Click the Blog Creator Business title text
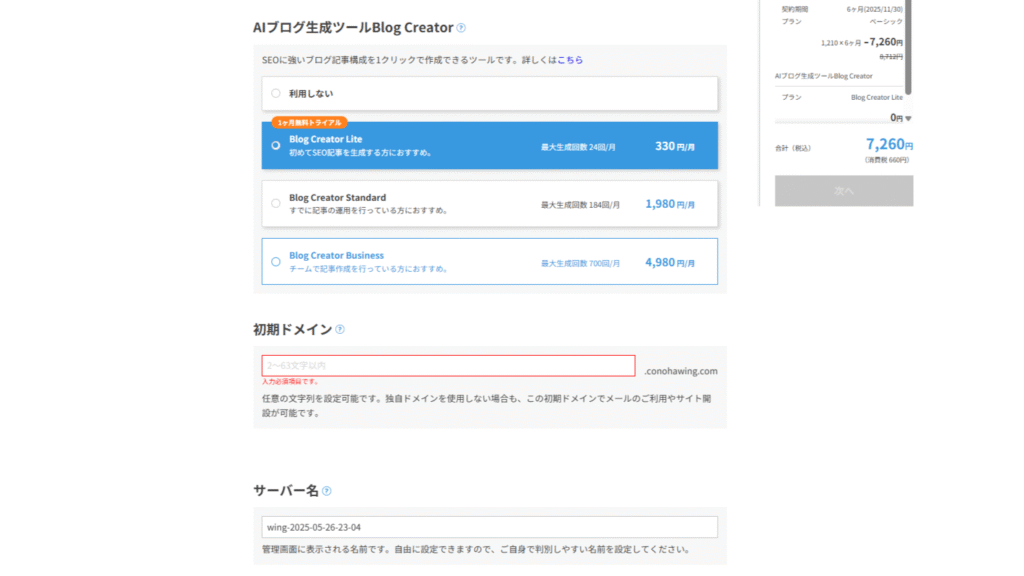The height and width of the screenshot is (576, 1024). pos(336,255)
